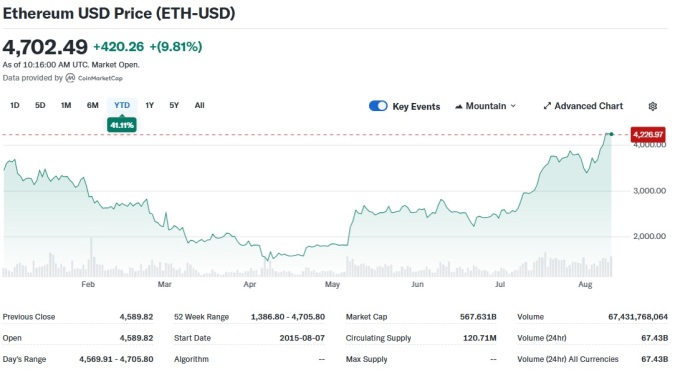
Task: Click the Day's Range value 4,569.91 - 4,705.80
Action: (x=116, y=359)
